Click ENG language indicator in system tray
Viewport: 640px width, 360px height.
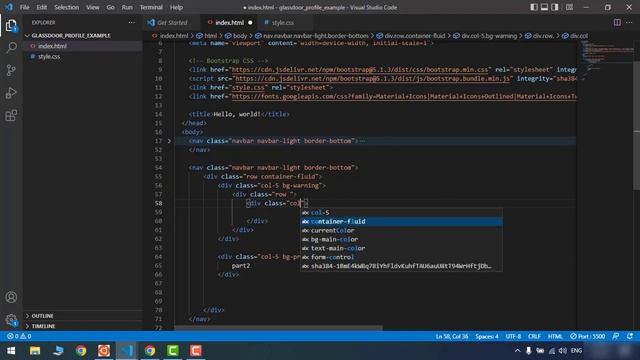[x=576, y=351]
